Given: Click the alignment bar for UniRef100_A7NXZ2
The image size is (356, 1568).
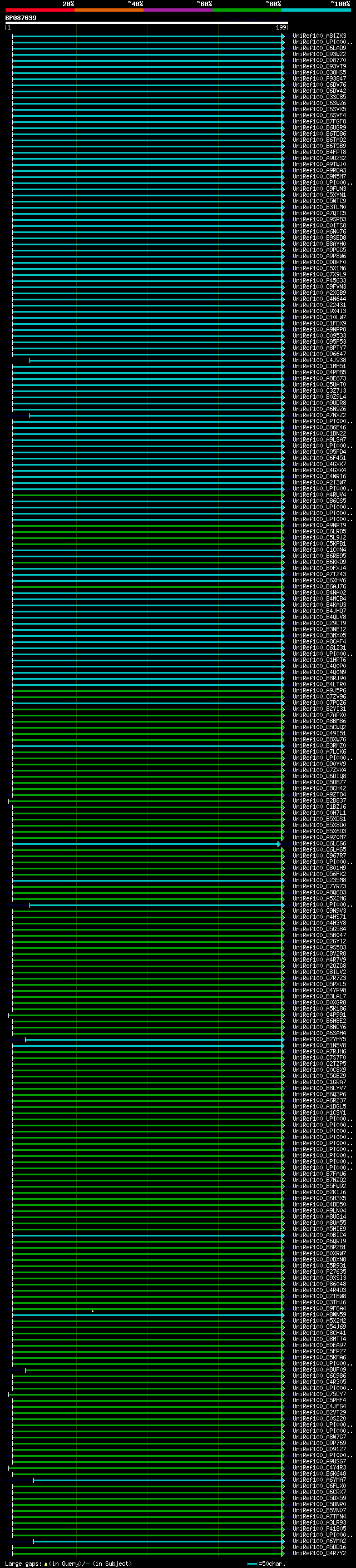Looking at the screenshot, I should 156,416.
